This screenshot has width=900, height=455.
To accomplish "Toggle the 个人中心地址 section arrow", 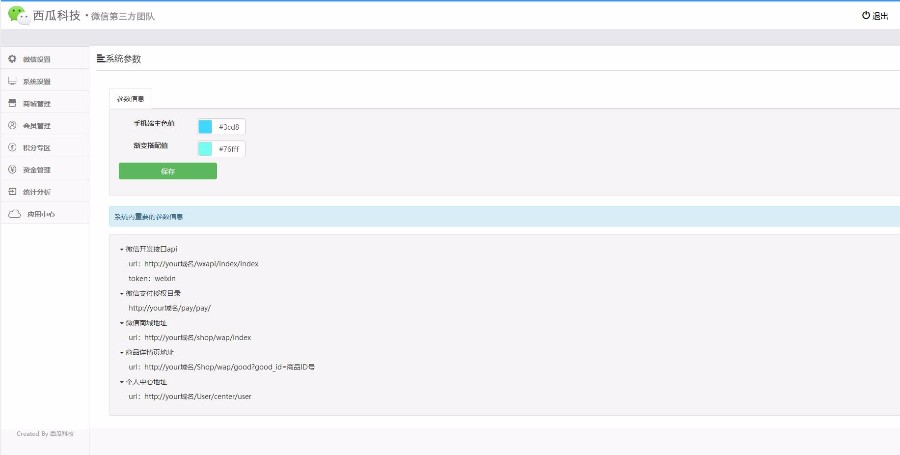I will coord(120,382).
